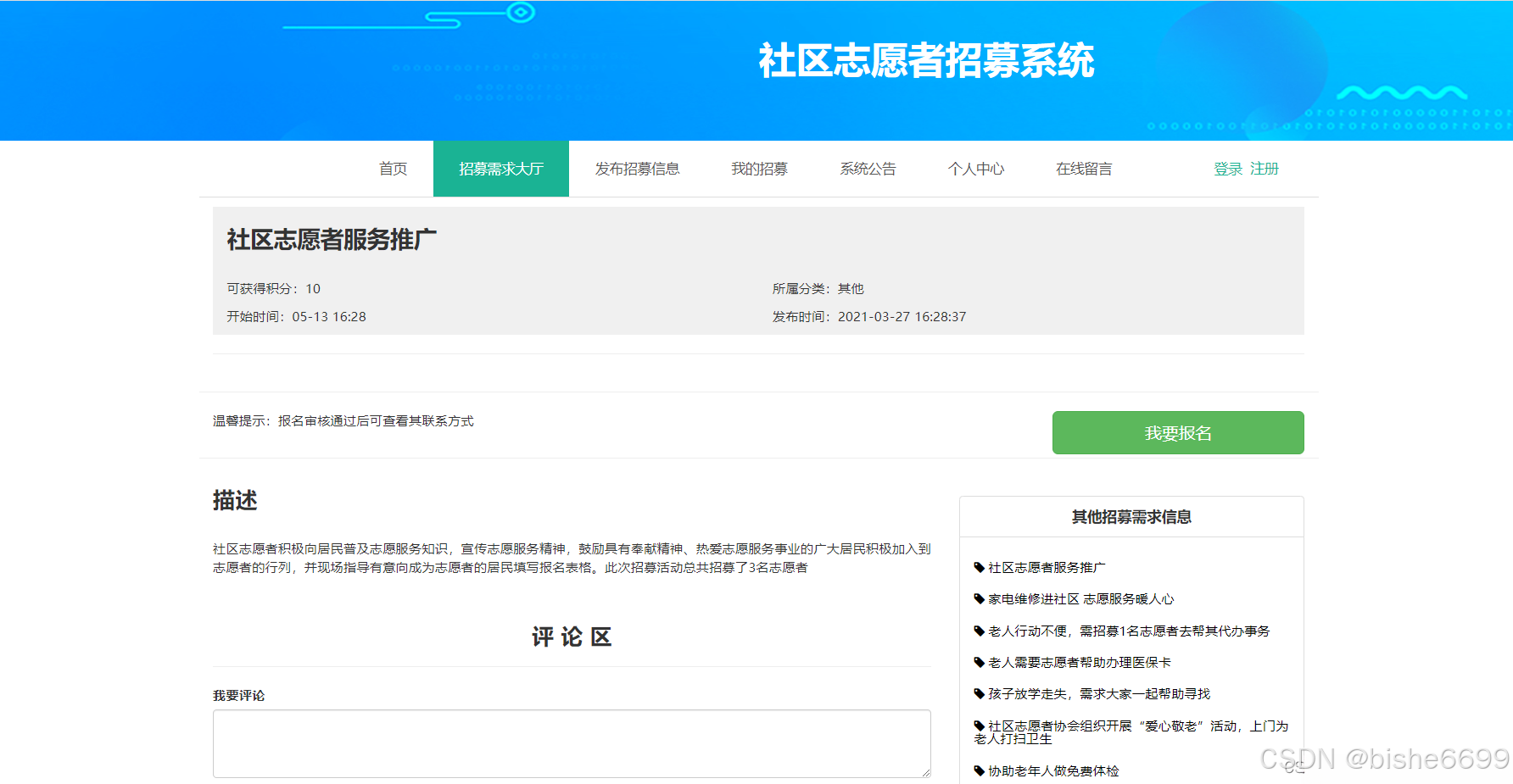Open 老人行动不便 recruitment link
Viewport: 1513px width, 784px height.
[x=1129, y=631]
